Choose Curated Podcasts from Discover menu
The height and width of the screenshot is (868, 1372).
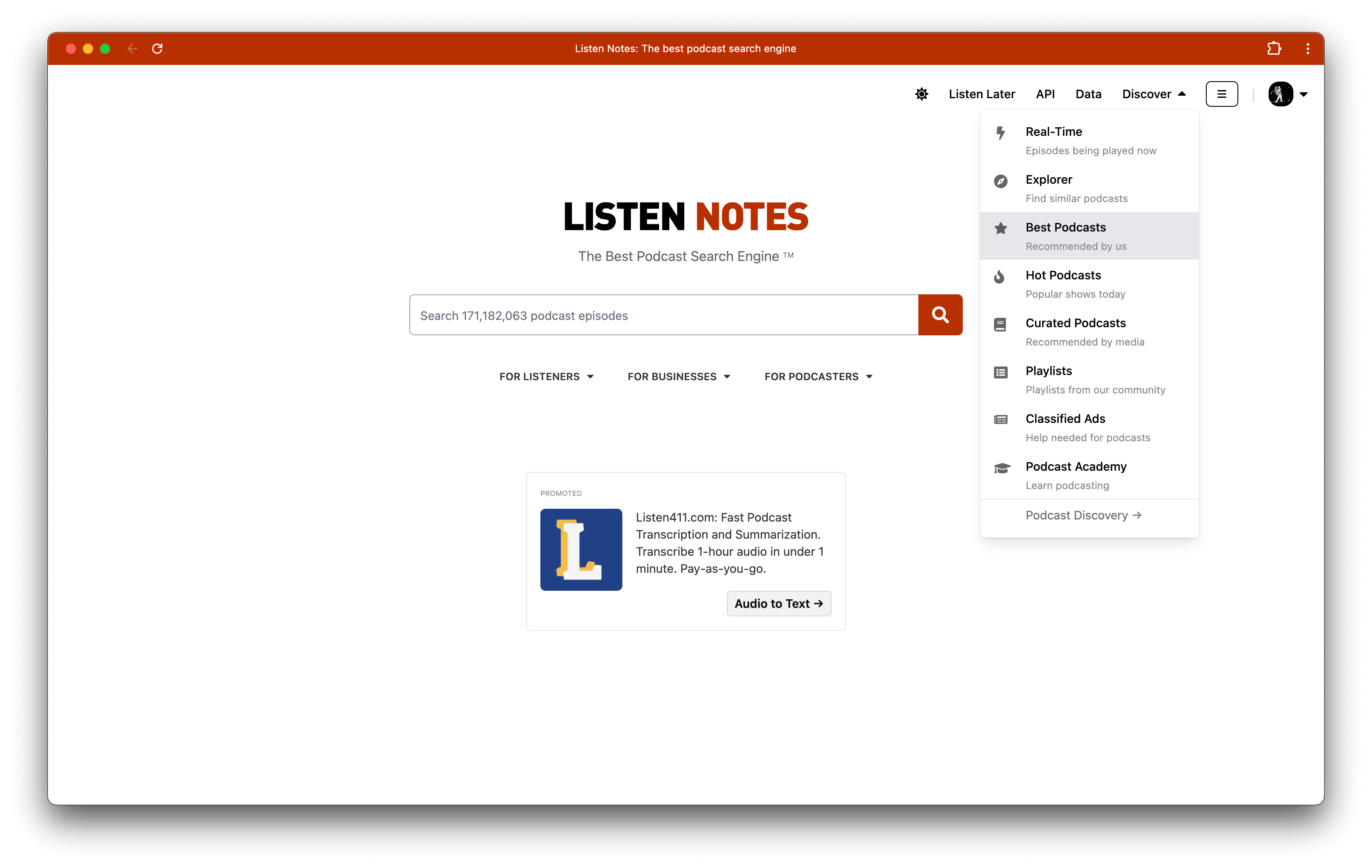point(1075,323)
